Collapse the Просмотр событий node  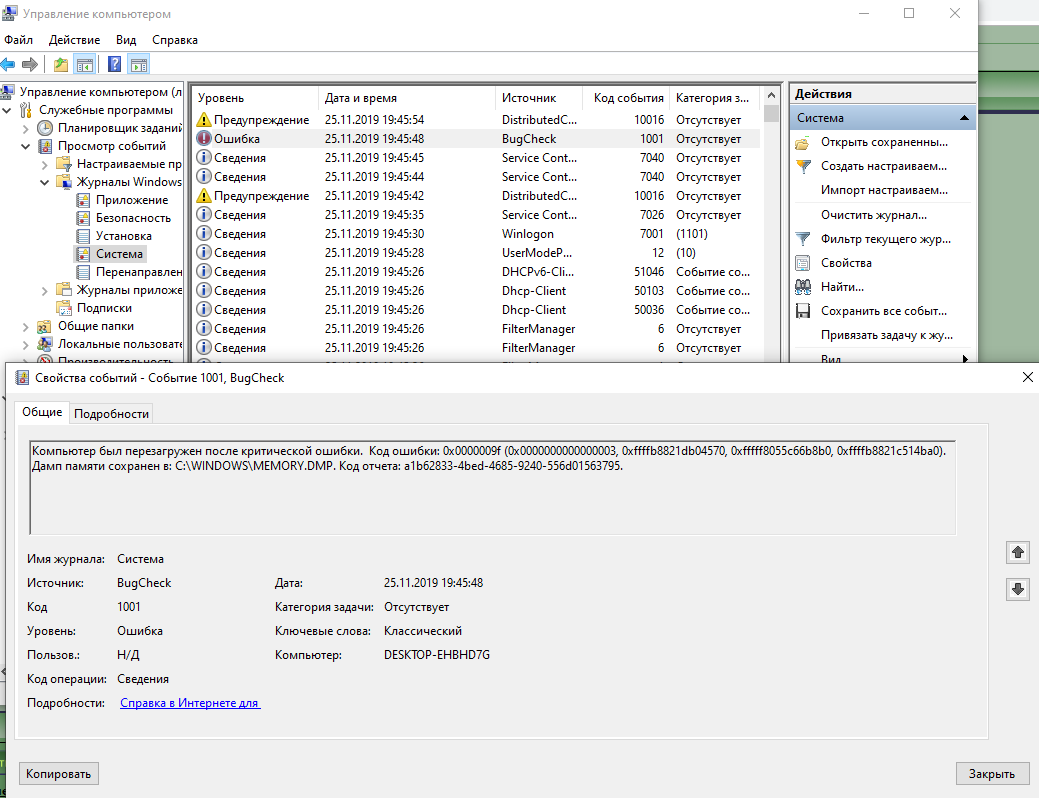pos(26,146)
